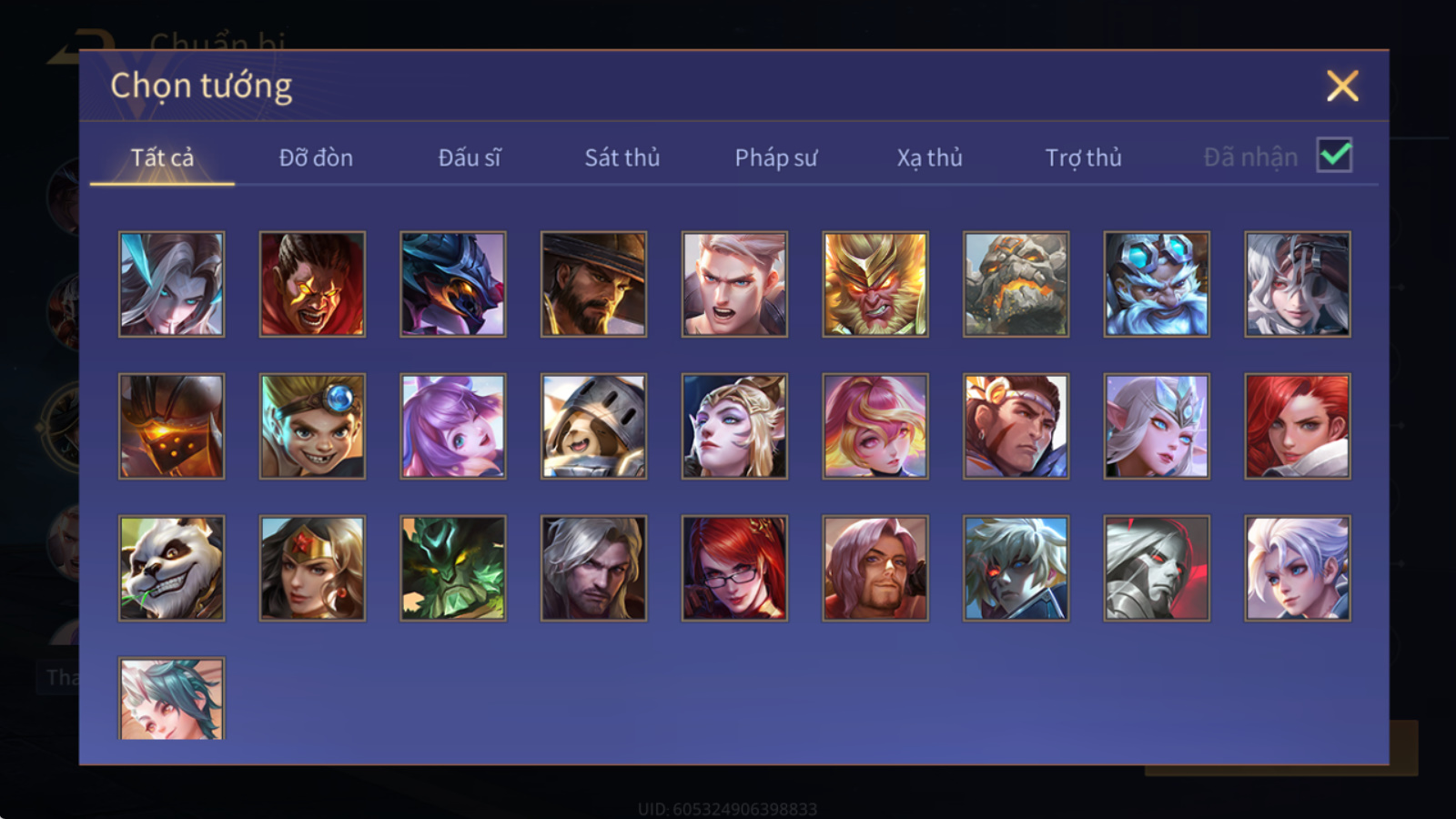The height and width of the screenshot is (819, 1456).
Task: Select the grinning boy with blue gem headband
Action: [x=312, y=426]
